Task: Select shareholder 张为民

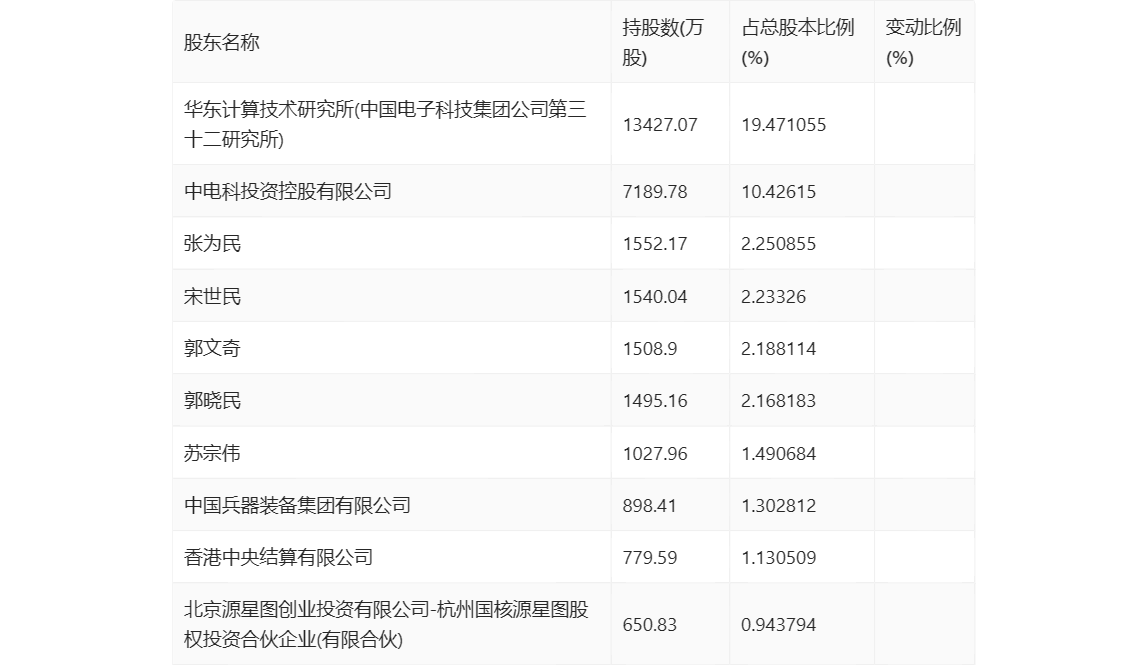Action: point(212,243)
